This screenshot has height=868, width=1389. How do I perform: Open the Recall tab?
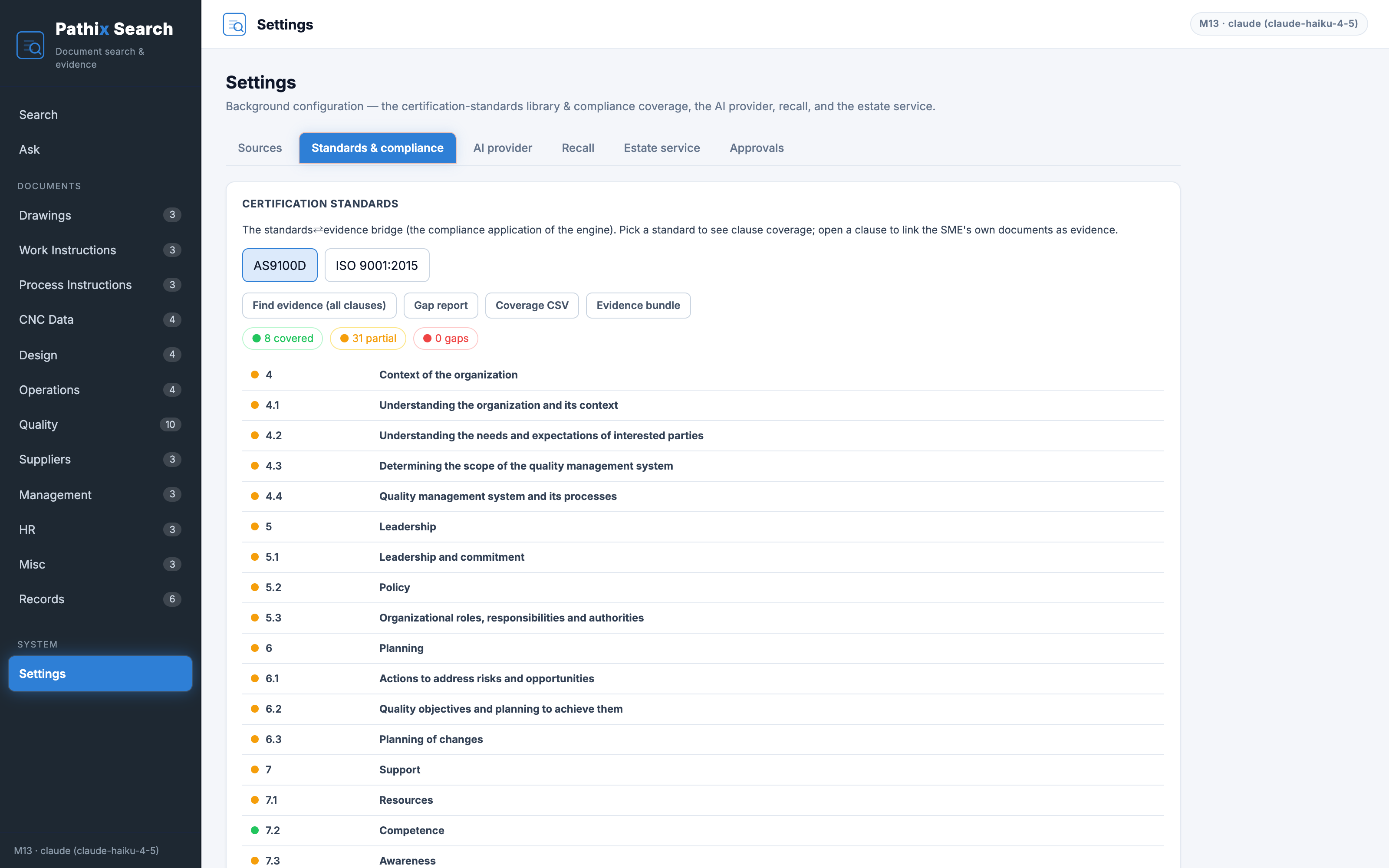(578, 148)
